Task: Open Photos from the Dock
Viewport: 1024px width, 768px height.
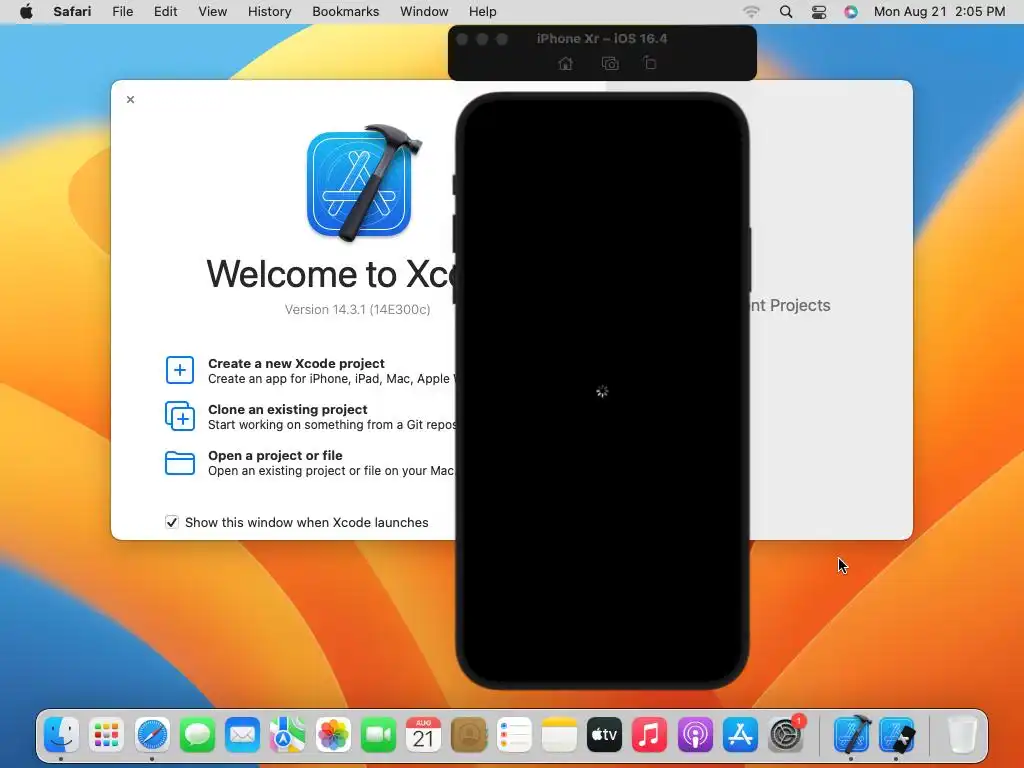Action: tap(333, 735)
